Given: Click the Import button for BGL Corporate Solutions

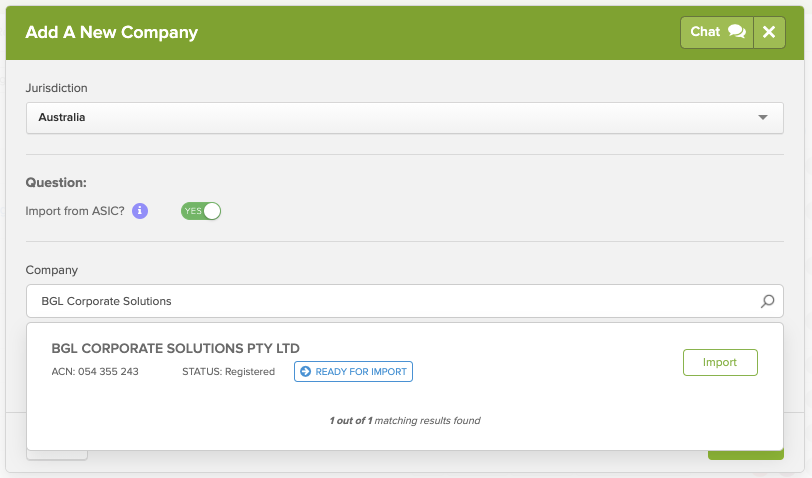Looking at the screenshot, I should pyautogui.click(x=720, y=362).
